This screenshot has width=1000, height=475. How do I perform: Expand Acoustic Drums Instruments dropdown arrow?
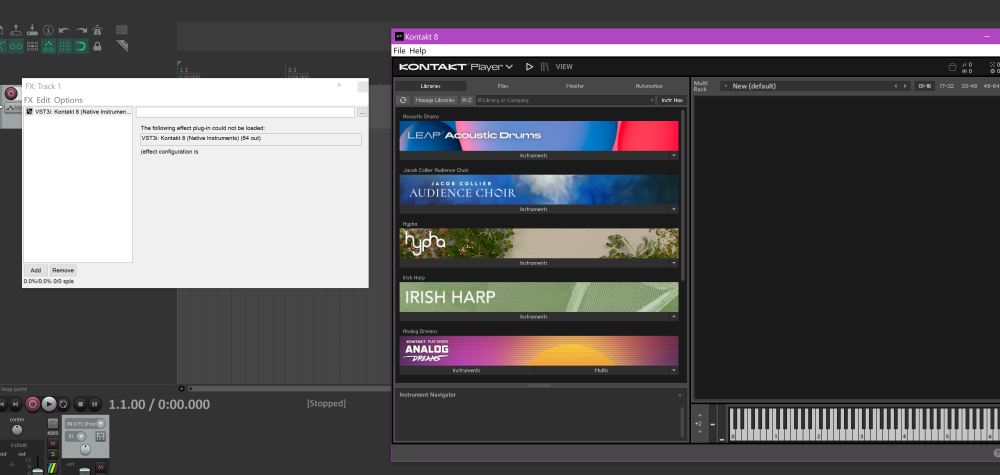pyautogui.click(x=673, y=156)
